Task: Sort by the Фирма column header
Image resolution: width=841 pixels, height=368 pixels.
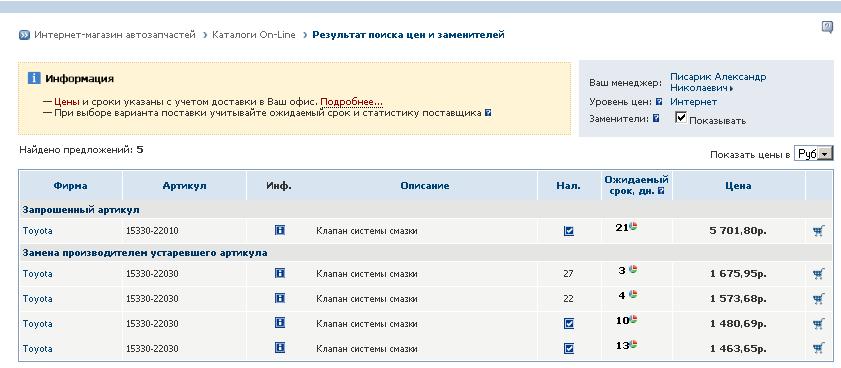Action: pos(70,186)
